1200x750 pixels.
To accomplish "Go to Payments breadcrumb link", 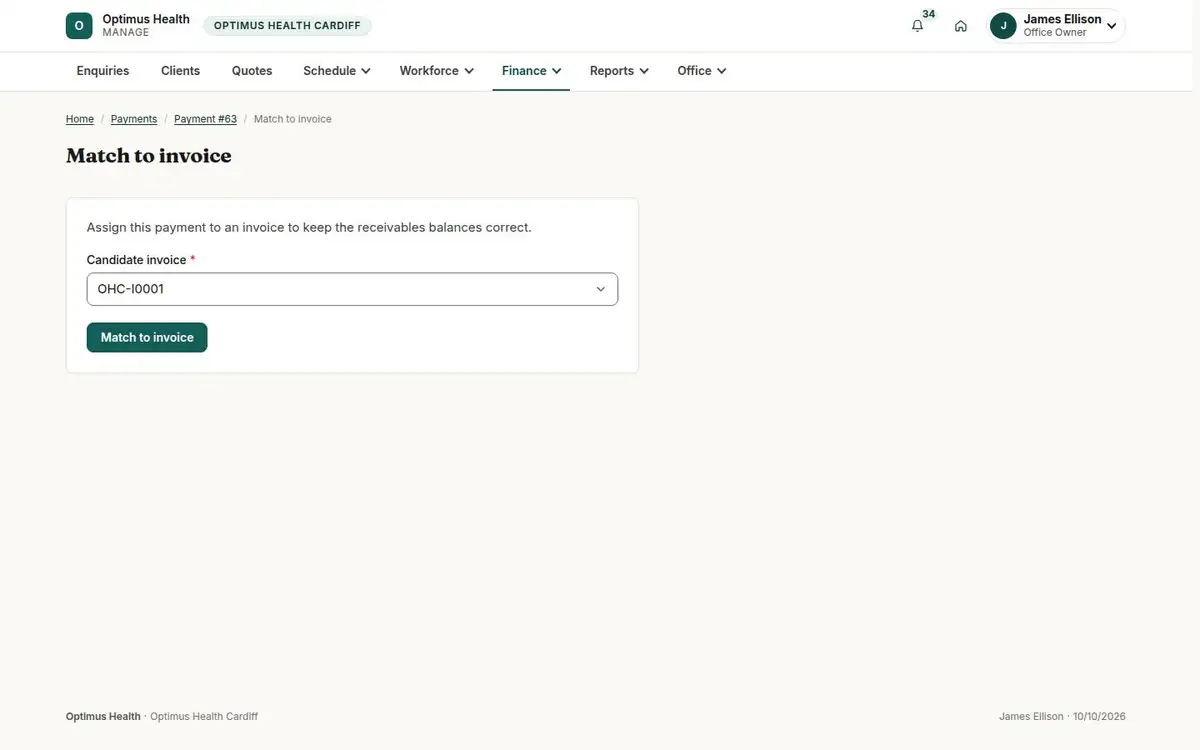I will click(134, 119).
